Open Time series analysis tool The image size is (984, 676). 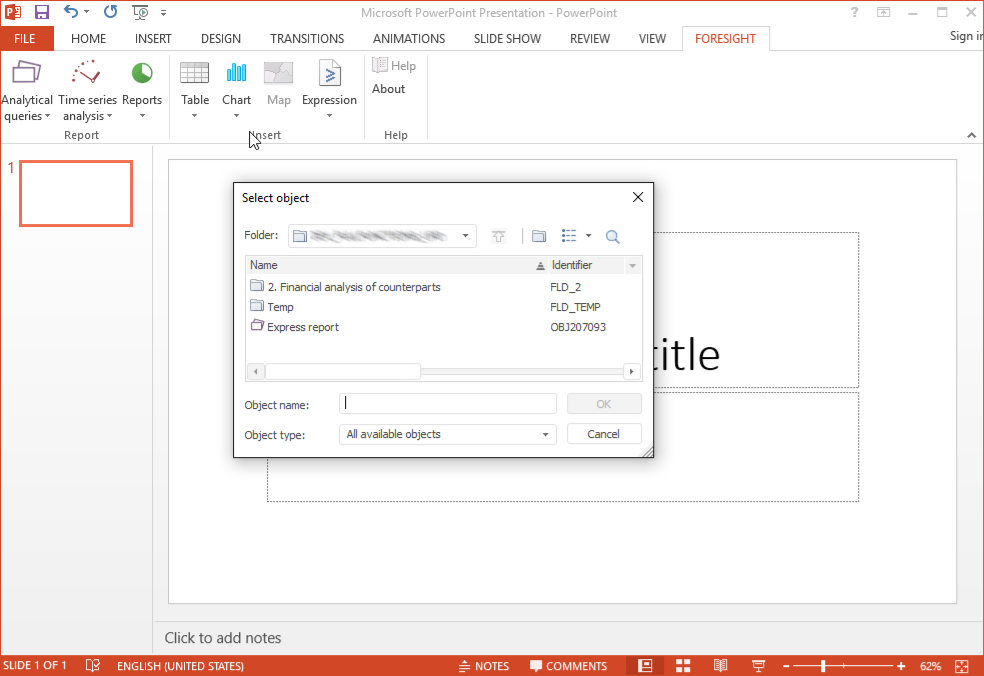87,91
